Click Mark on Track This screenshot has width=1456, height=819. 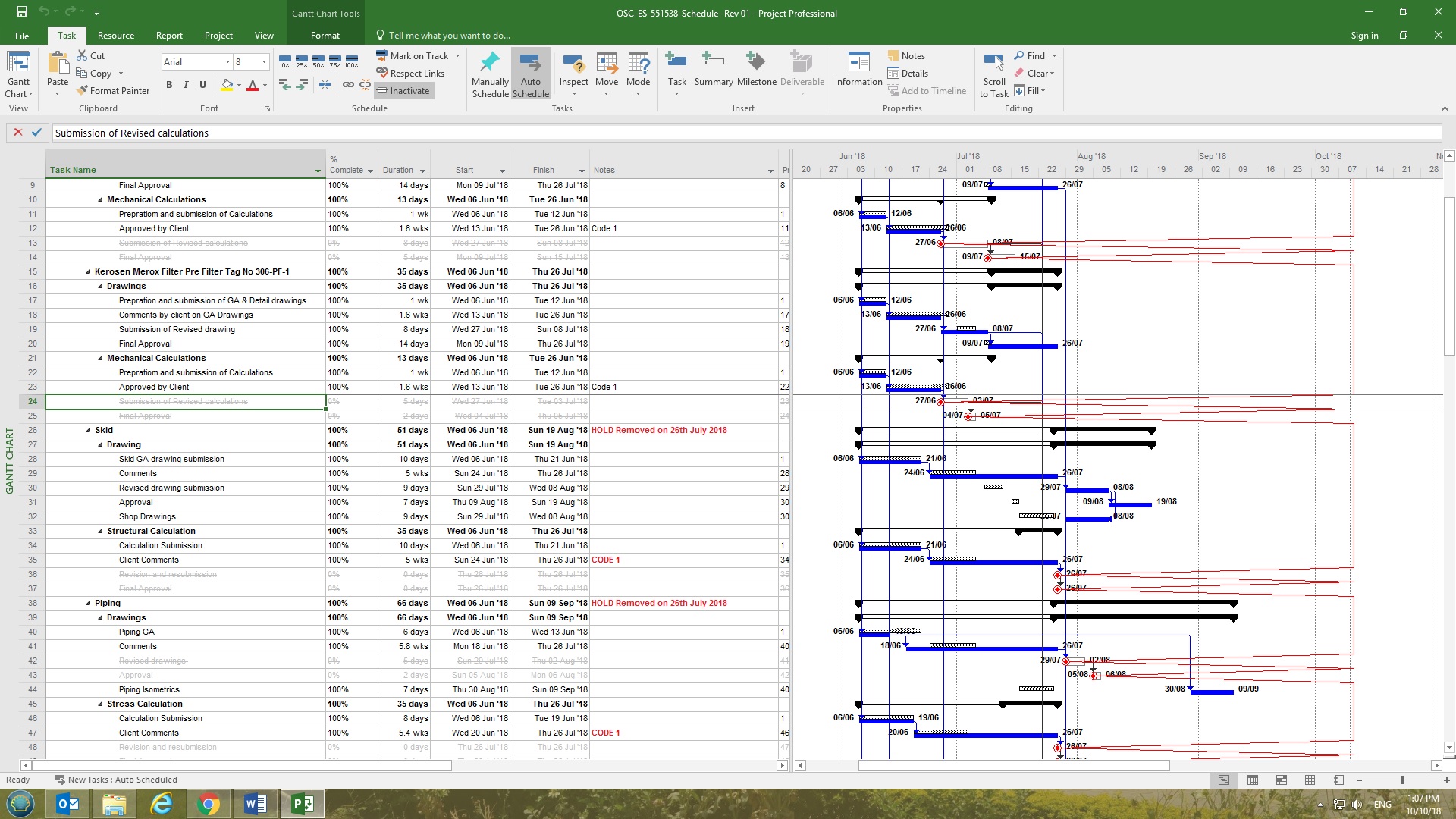coord(412,55)
